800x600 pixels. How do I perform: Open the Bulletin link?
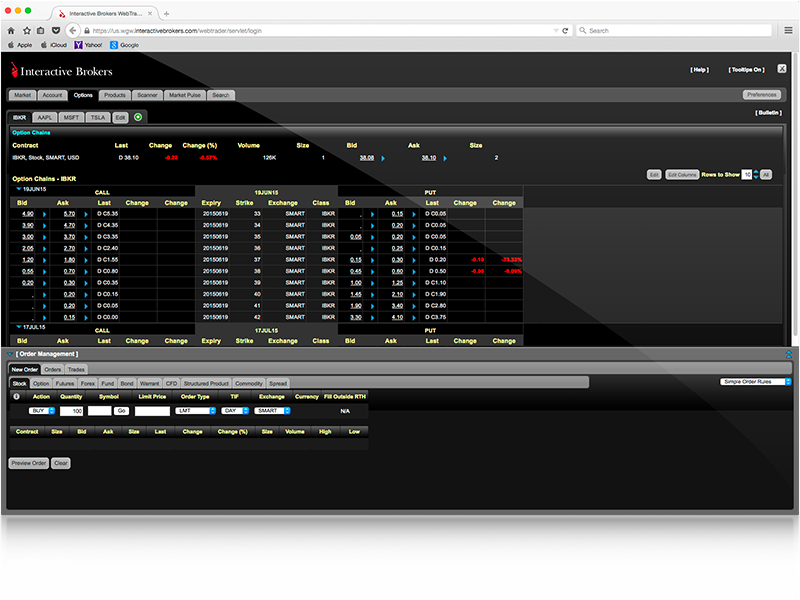(x=768, y=113)
